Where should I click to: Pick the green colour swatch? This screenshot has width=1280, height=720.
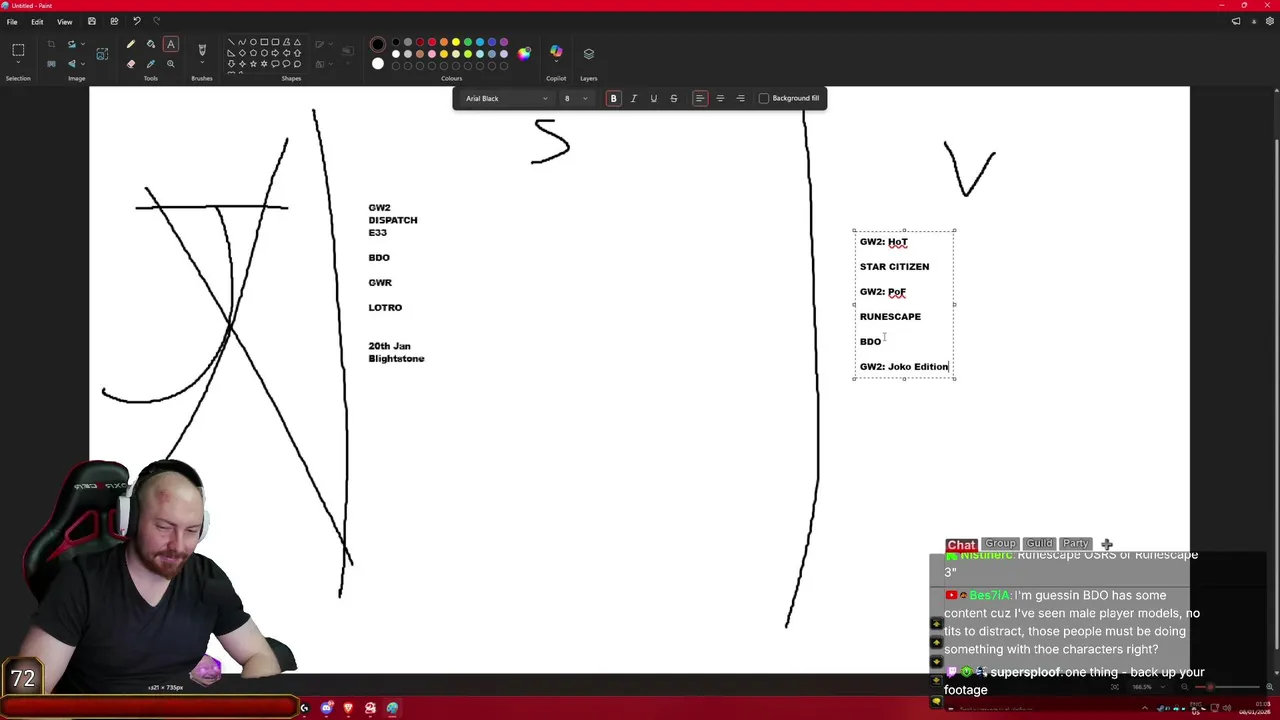pyautogui.click(x=468, y=43)
